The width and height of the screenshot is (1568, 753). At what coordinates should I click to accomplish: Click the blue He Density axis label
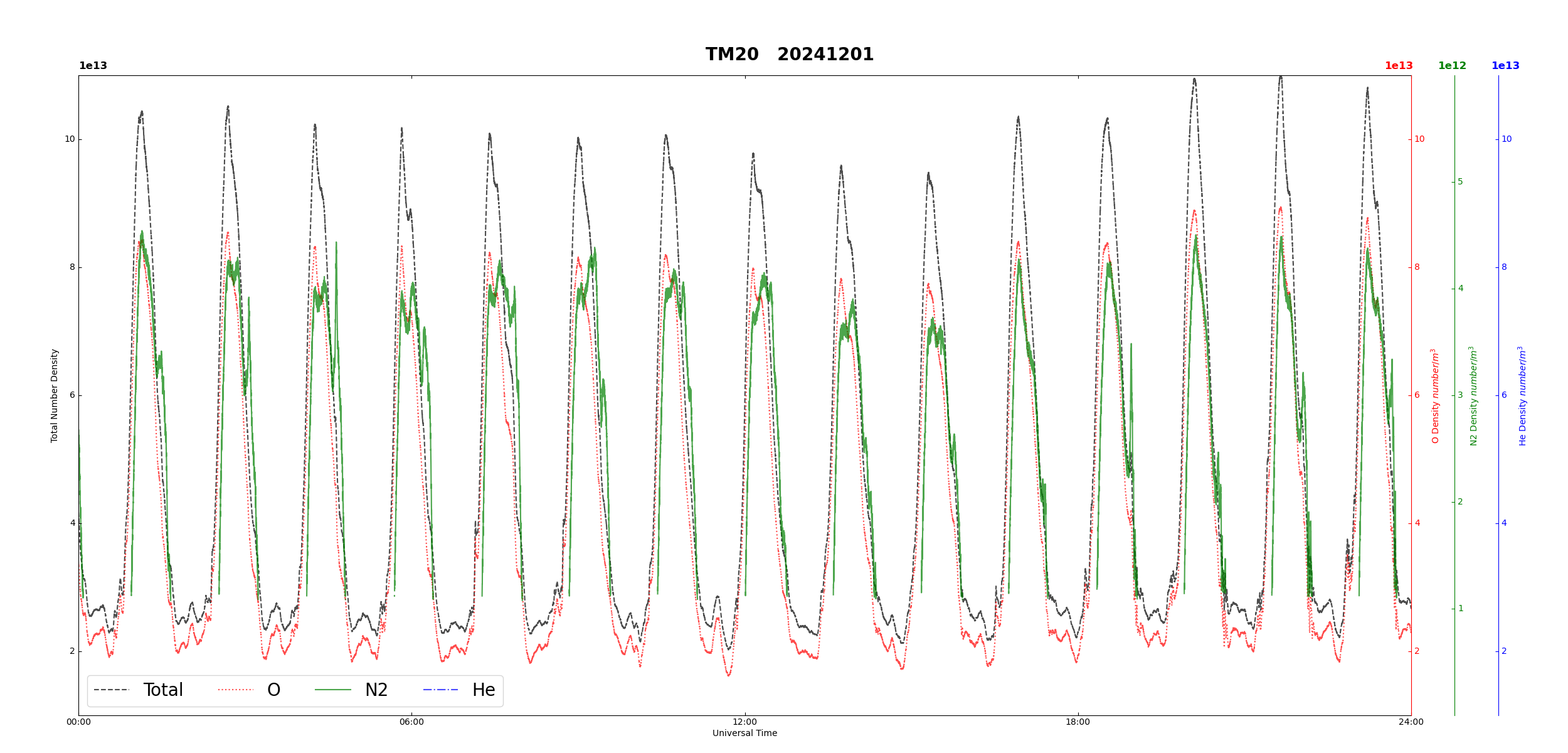point(1522,395)
